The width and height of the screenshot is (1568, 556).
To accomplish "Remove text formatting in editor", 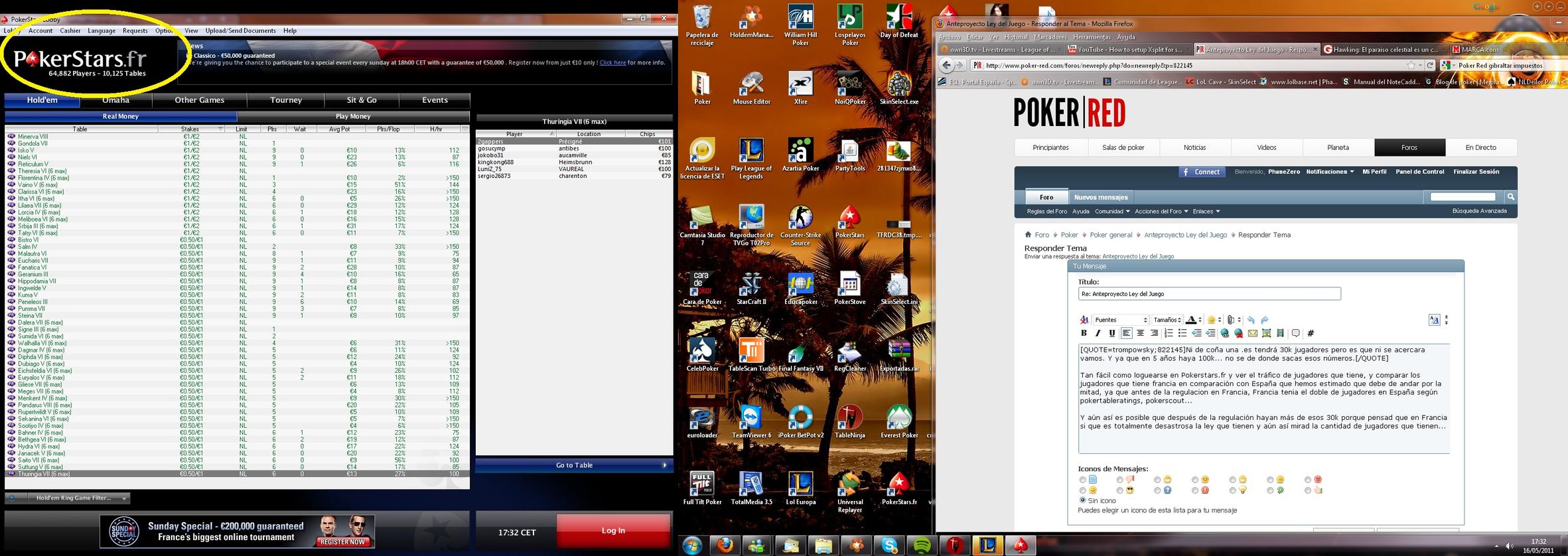I will point(1084,320).
